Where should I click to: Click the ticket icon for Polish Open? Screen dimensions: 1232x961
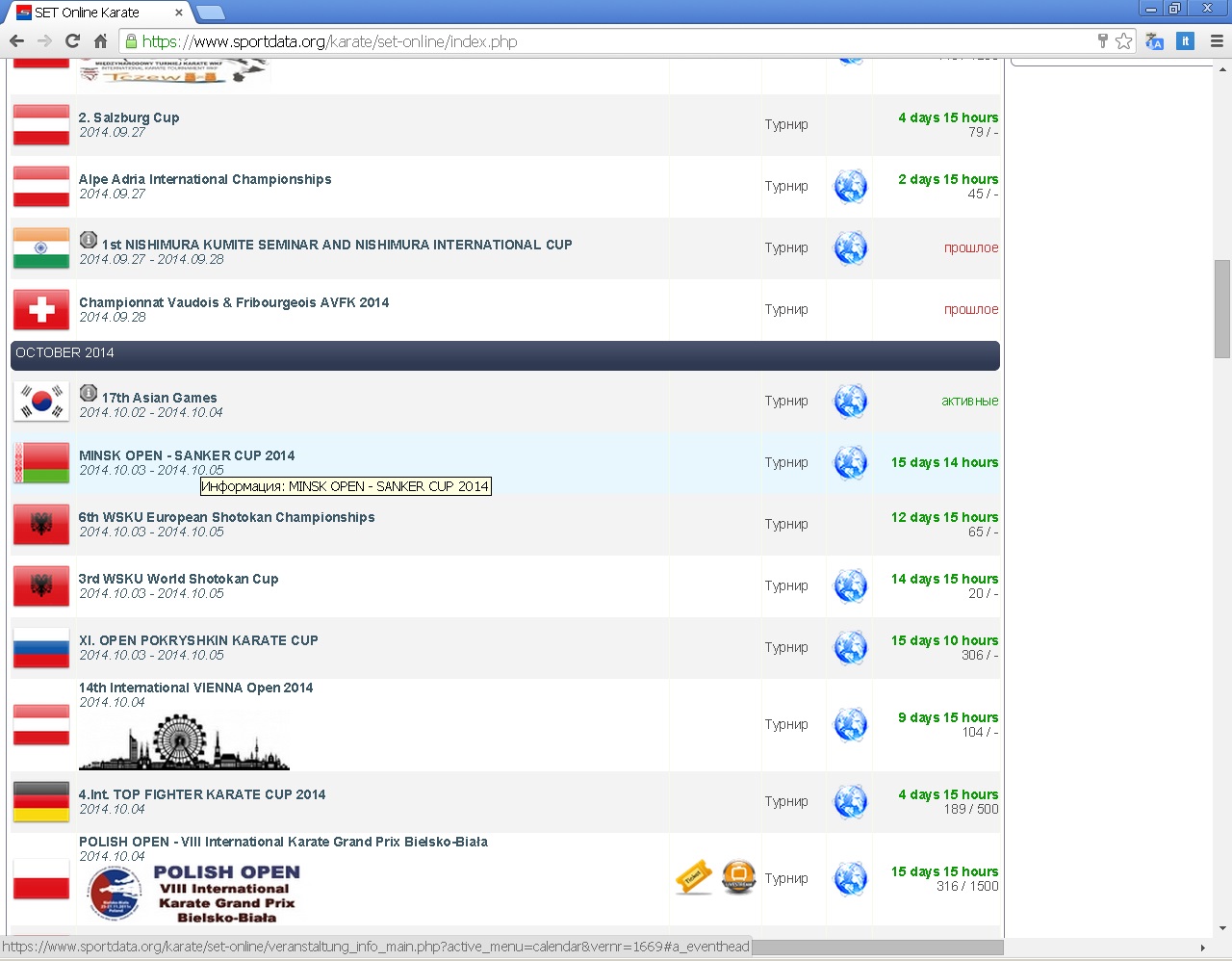(x=694, y=877)
